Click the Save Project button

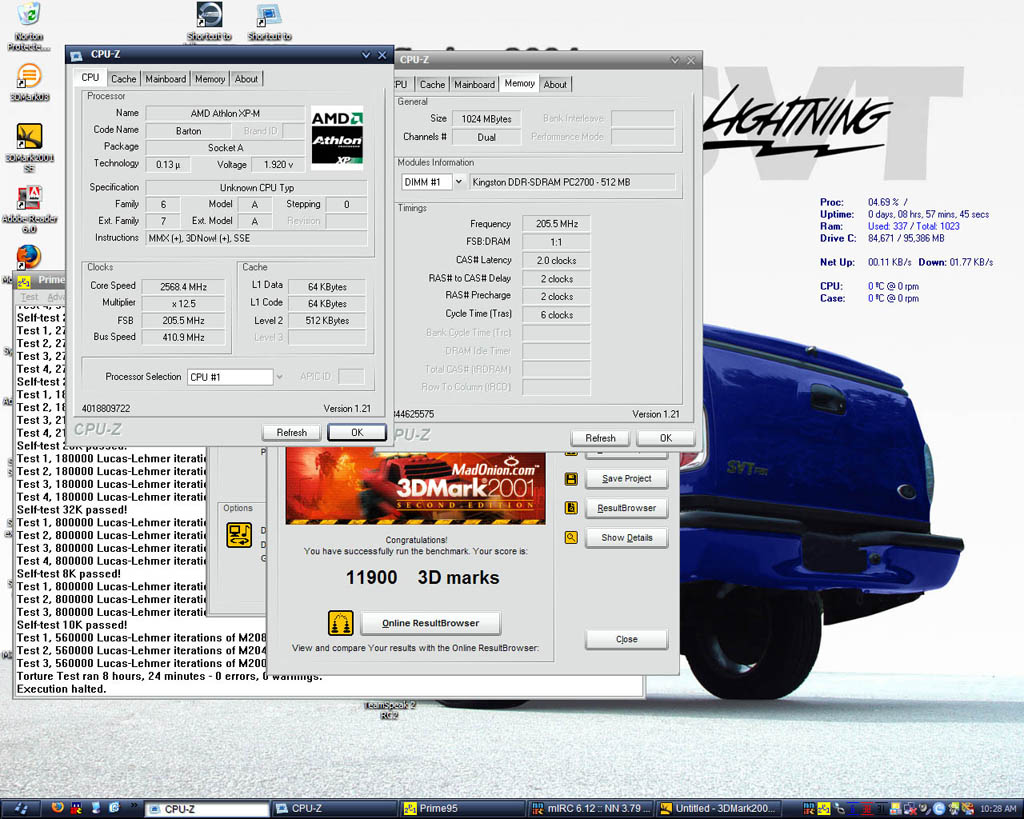(x=626, y=479)
